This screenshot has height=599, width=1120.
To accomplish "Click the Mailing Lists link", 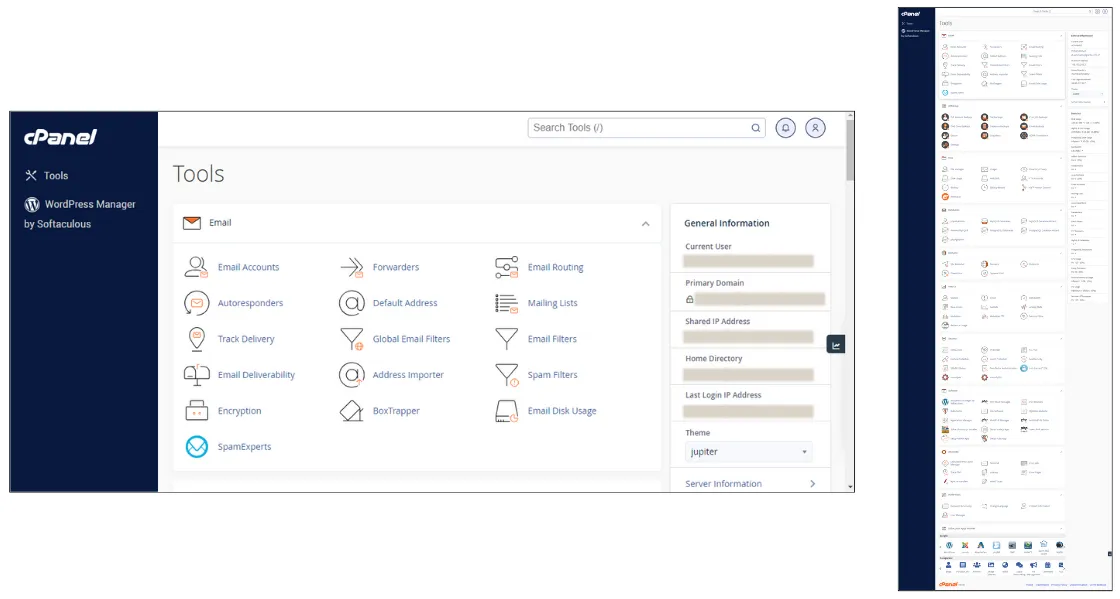I will [x=552, y=303].
